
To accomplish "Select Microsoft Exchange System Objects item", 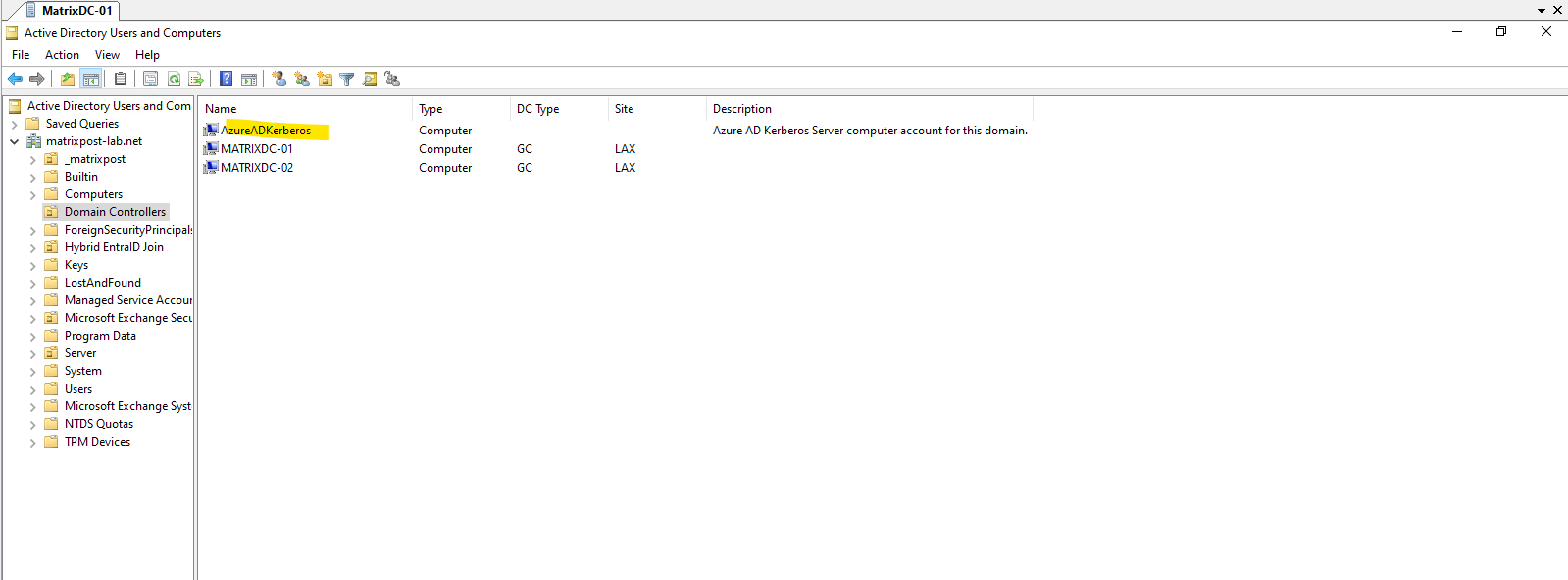I will 127,406.
